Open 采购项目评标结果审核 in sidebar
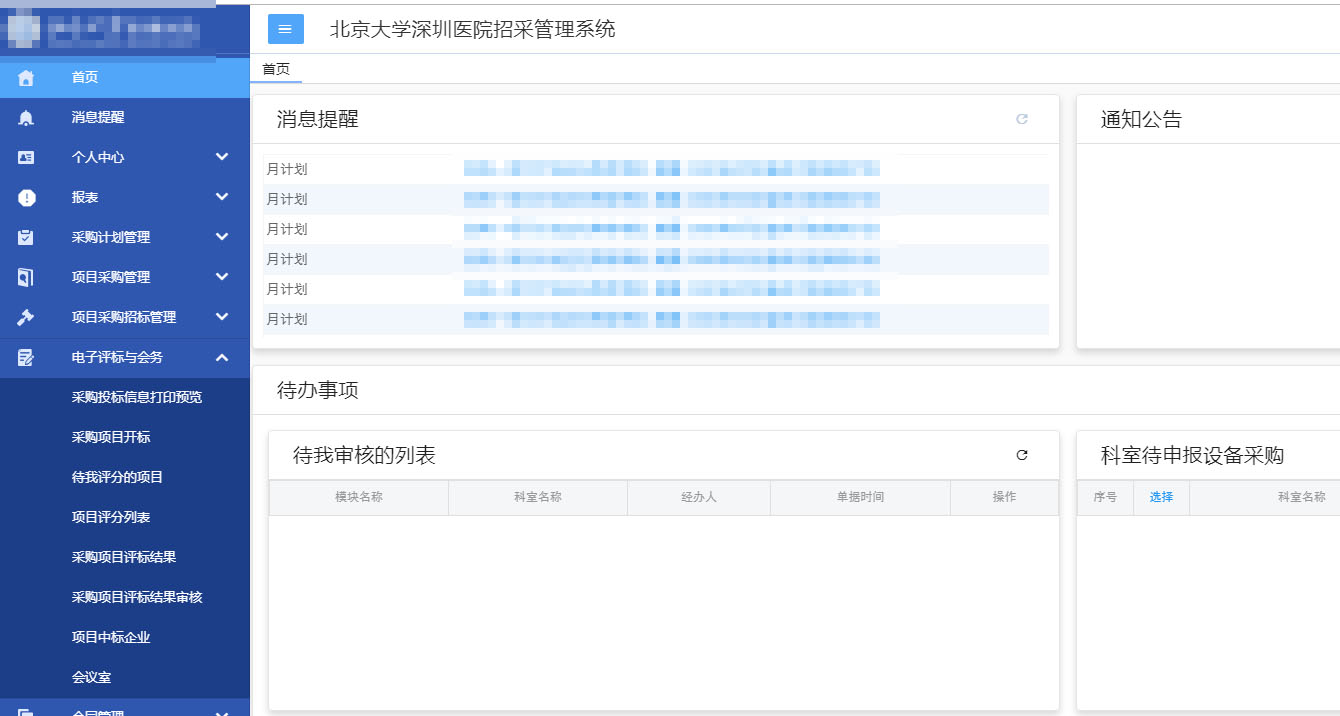This screenshot has width=1340, height=716. click(x=137, y=597)
